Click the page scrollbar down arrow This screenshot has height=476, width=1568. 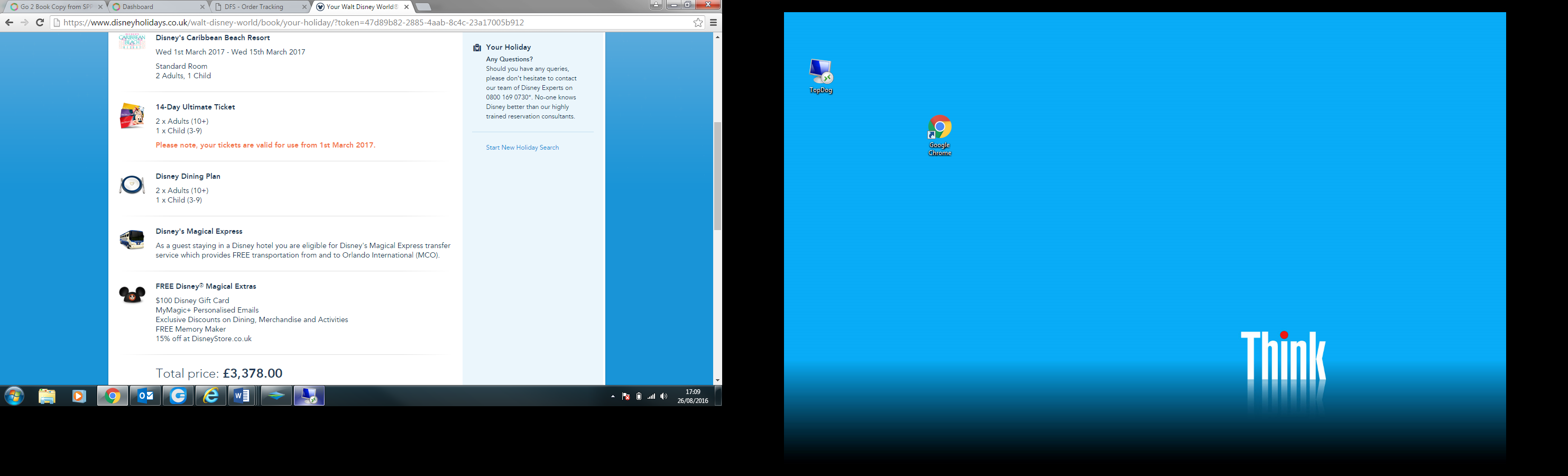[717, 380]
